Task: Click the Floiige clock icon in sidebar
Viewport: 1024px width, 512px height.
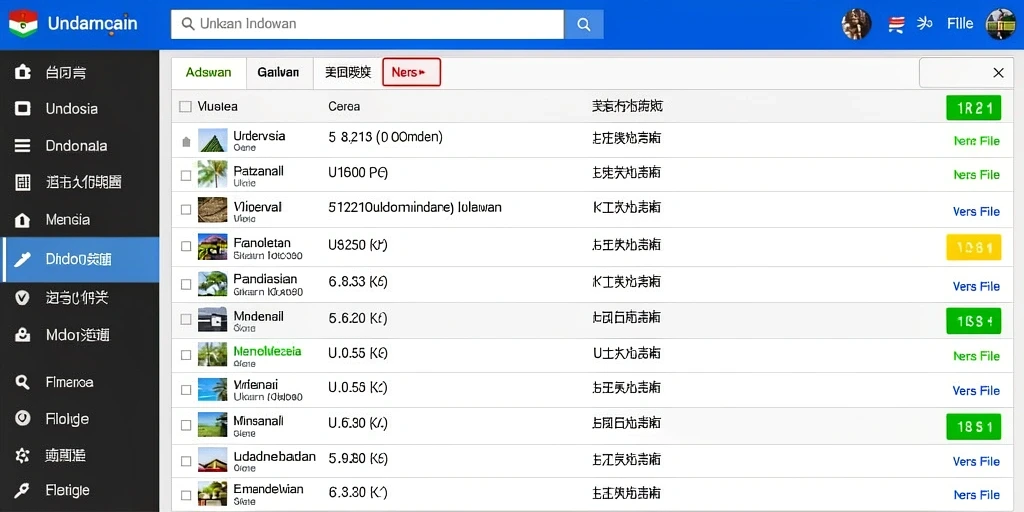Action: tap(23, 419)
